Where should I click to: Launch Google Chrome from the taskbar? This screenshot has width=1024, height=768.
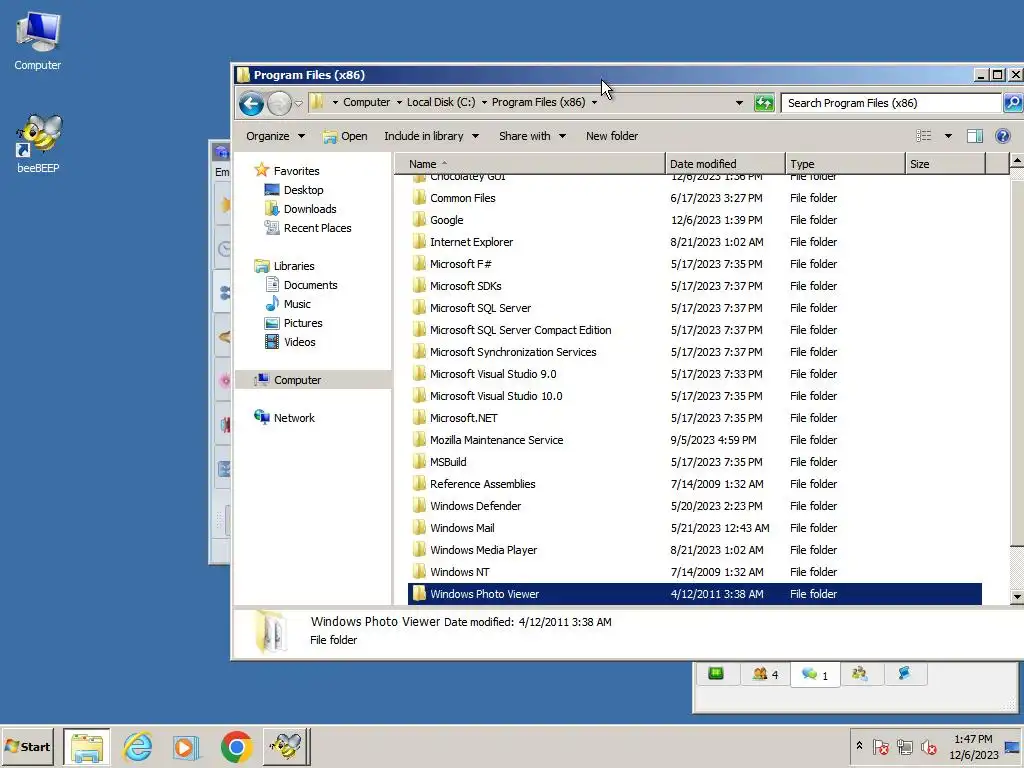[236, 747]
